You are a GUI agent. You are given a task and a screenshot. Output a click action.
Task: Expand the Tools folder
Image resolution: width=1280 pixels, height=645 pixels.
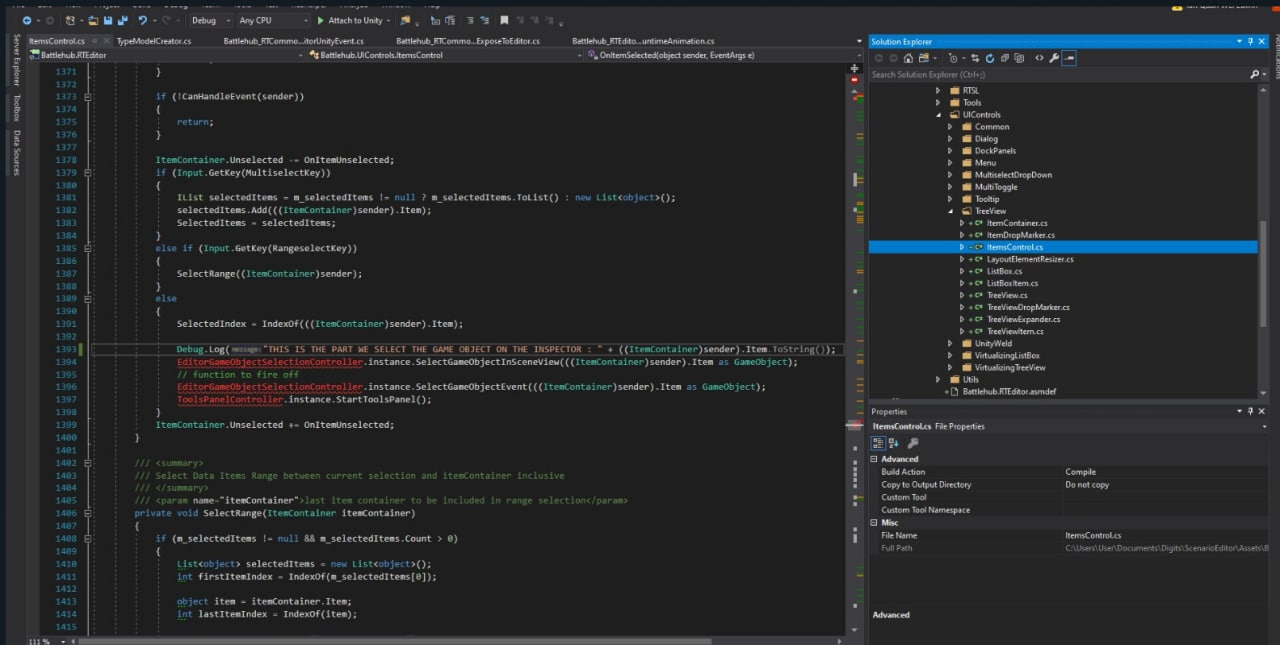pyautogui.click(x=939, y=103)
